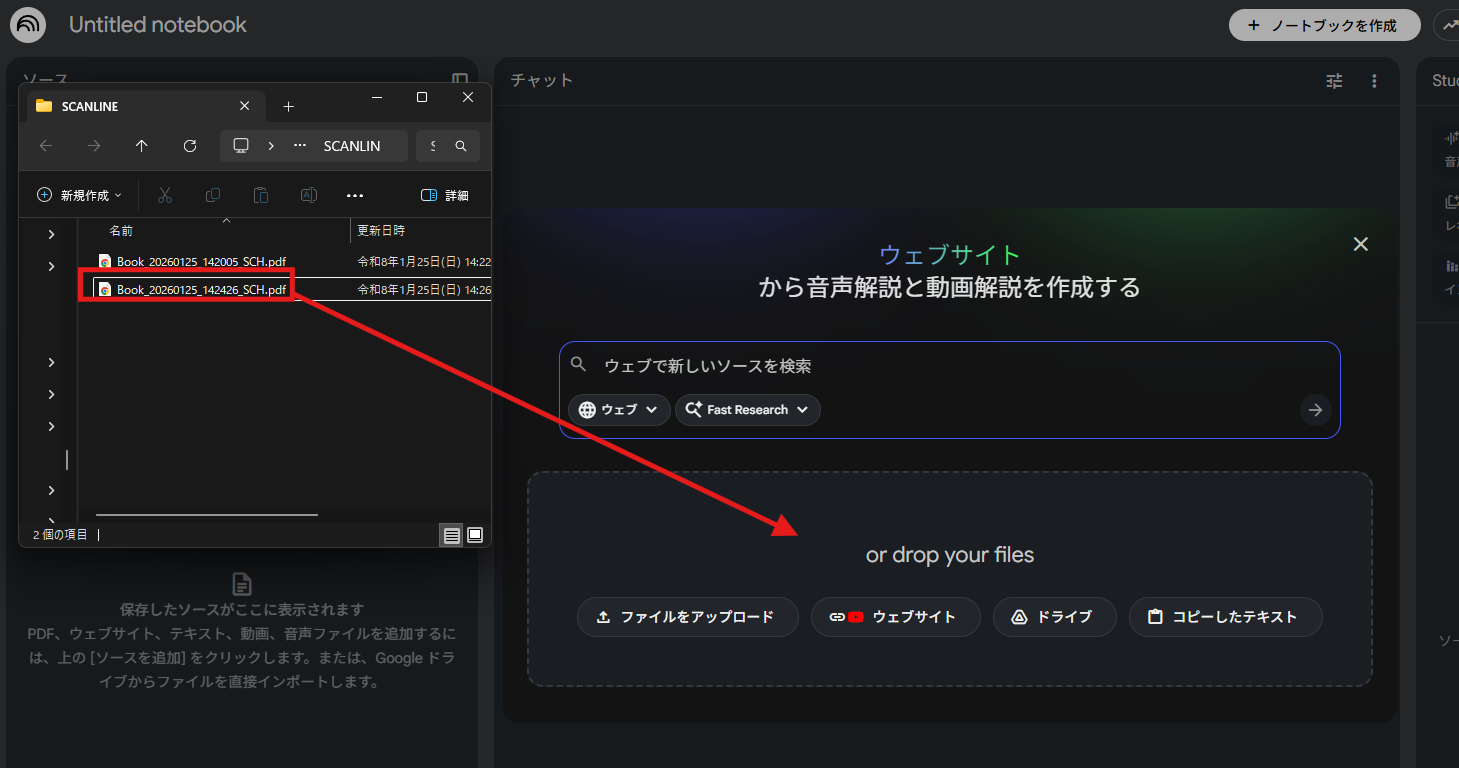Select the Copy icon in Explorer toolbar
The image size is (1459, 768).
point(213,194)
